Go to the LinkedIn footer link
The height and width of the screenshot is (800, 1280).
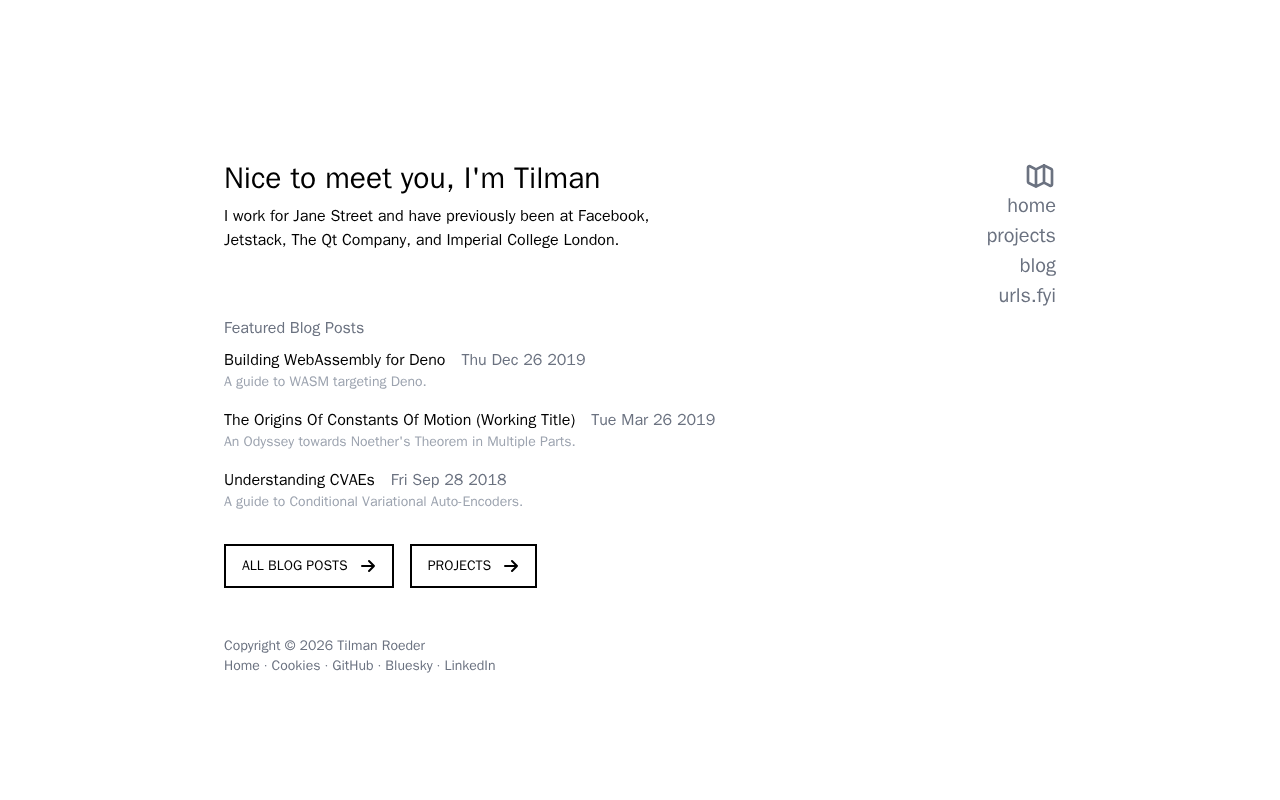469,666
